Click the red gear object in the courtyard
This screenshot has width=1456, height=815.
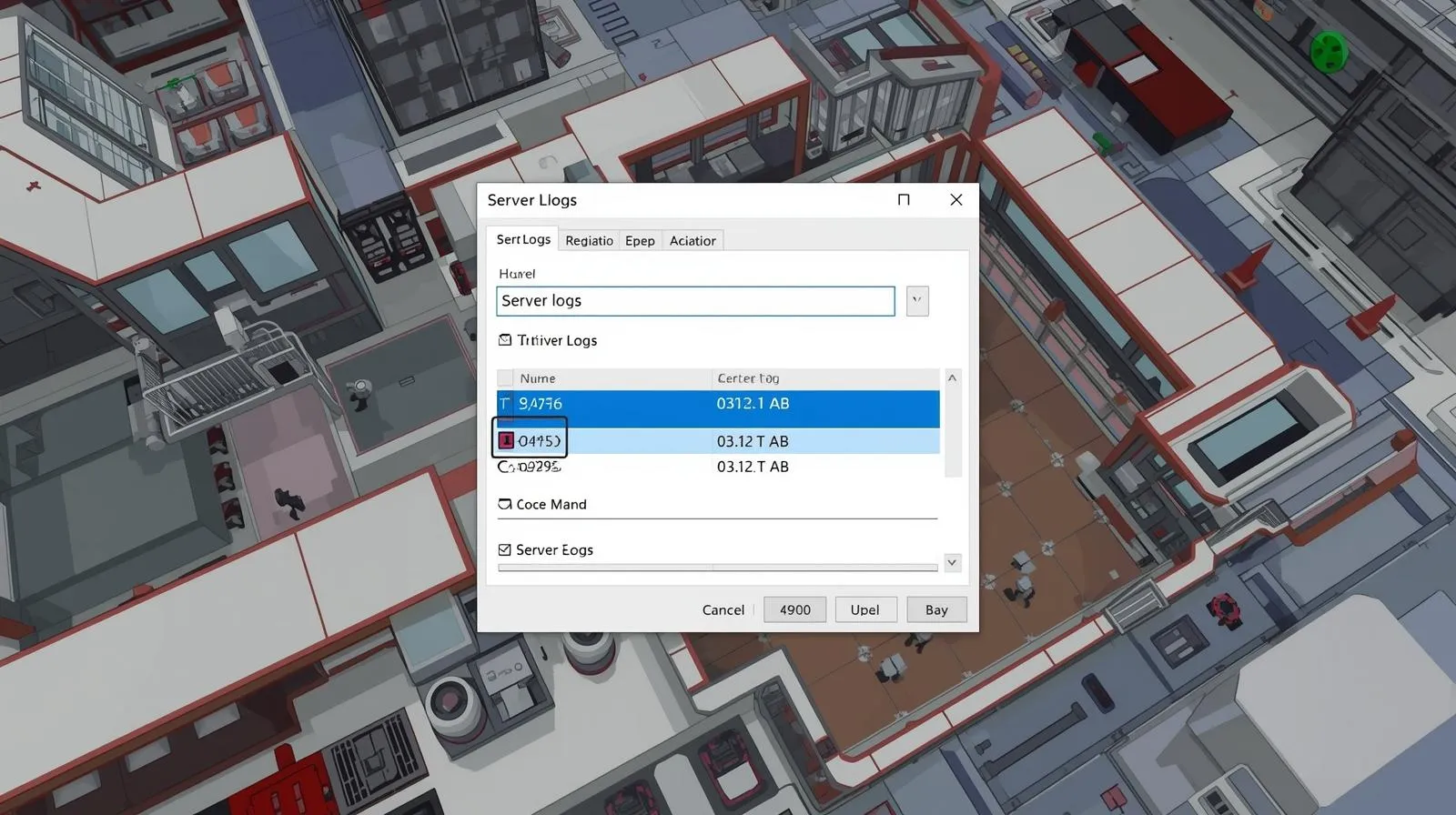[x=1225, y=609]
